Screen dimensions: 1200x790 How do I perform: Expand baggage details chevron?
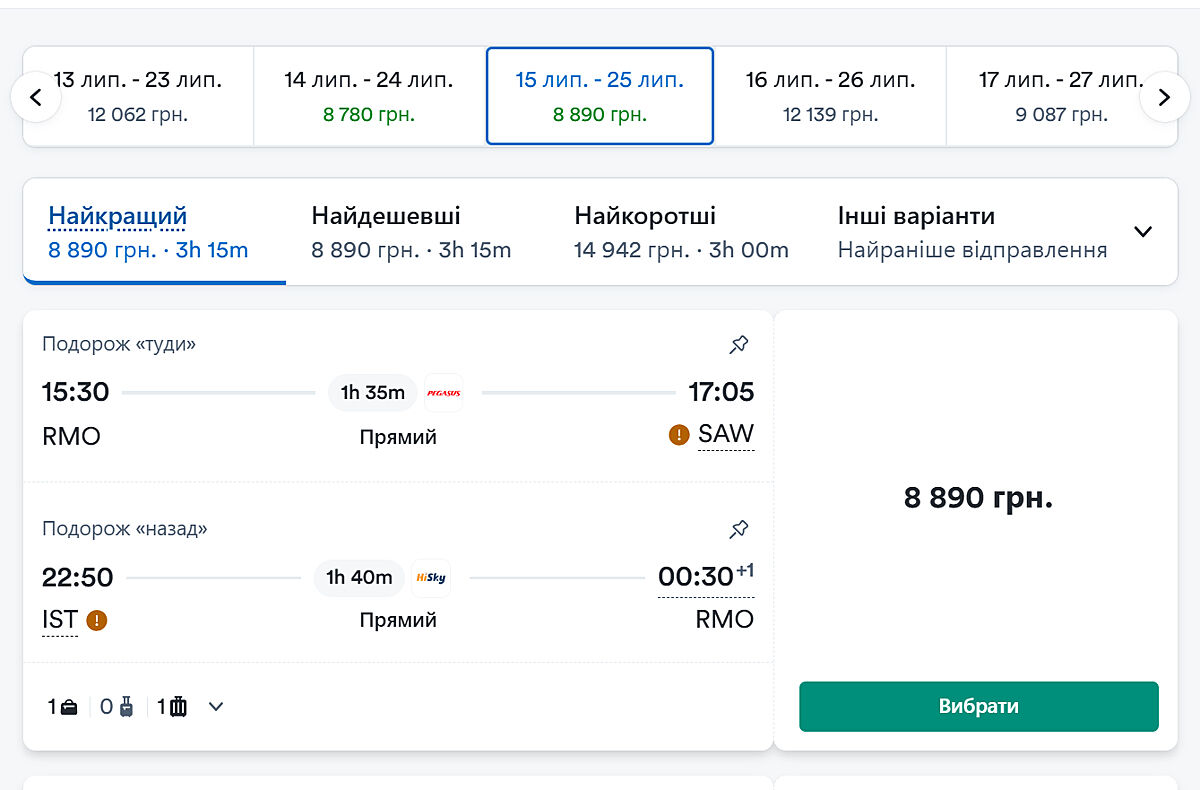pos(216,707)
